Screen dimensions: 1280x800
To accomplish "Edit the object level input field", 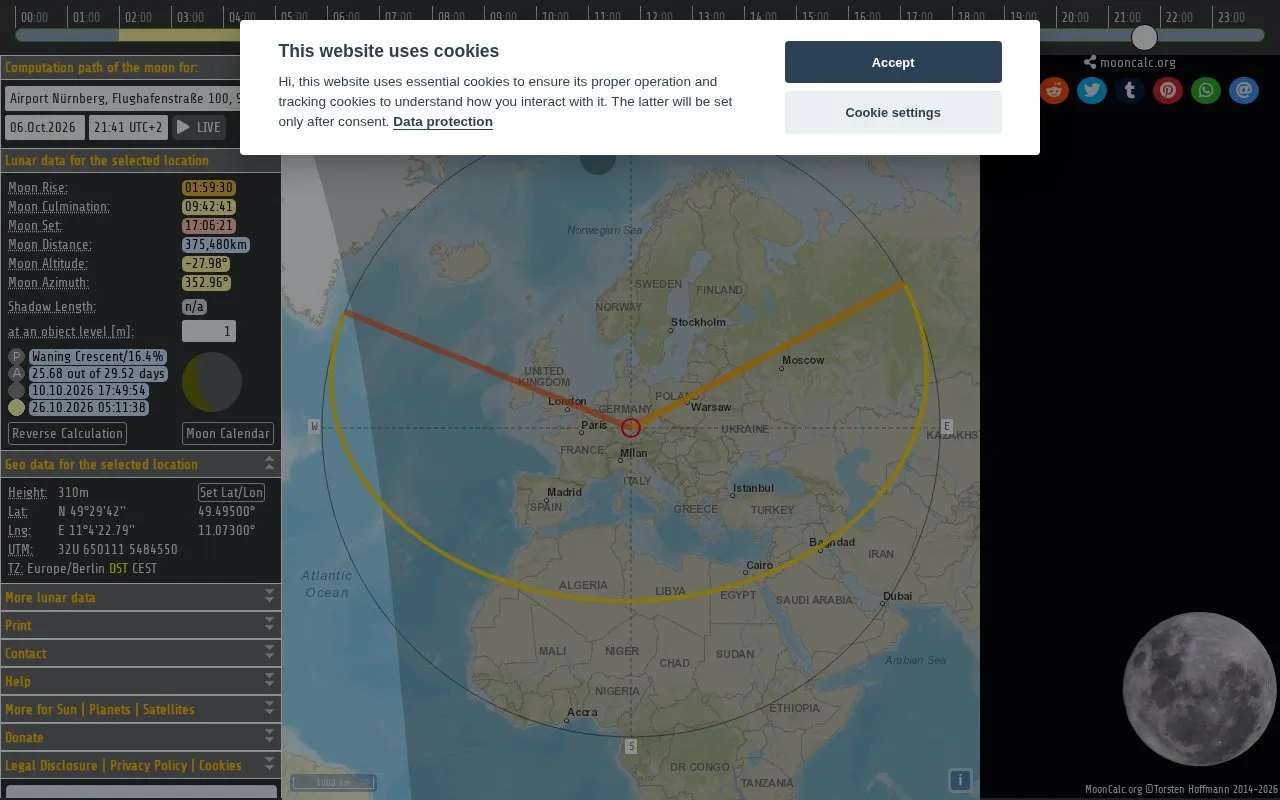I will (x=209, y=331).
